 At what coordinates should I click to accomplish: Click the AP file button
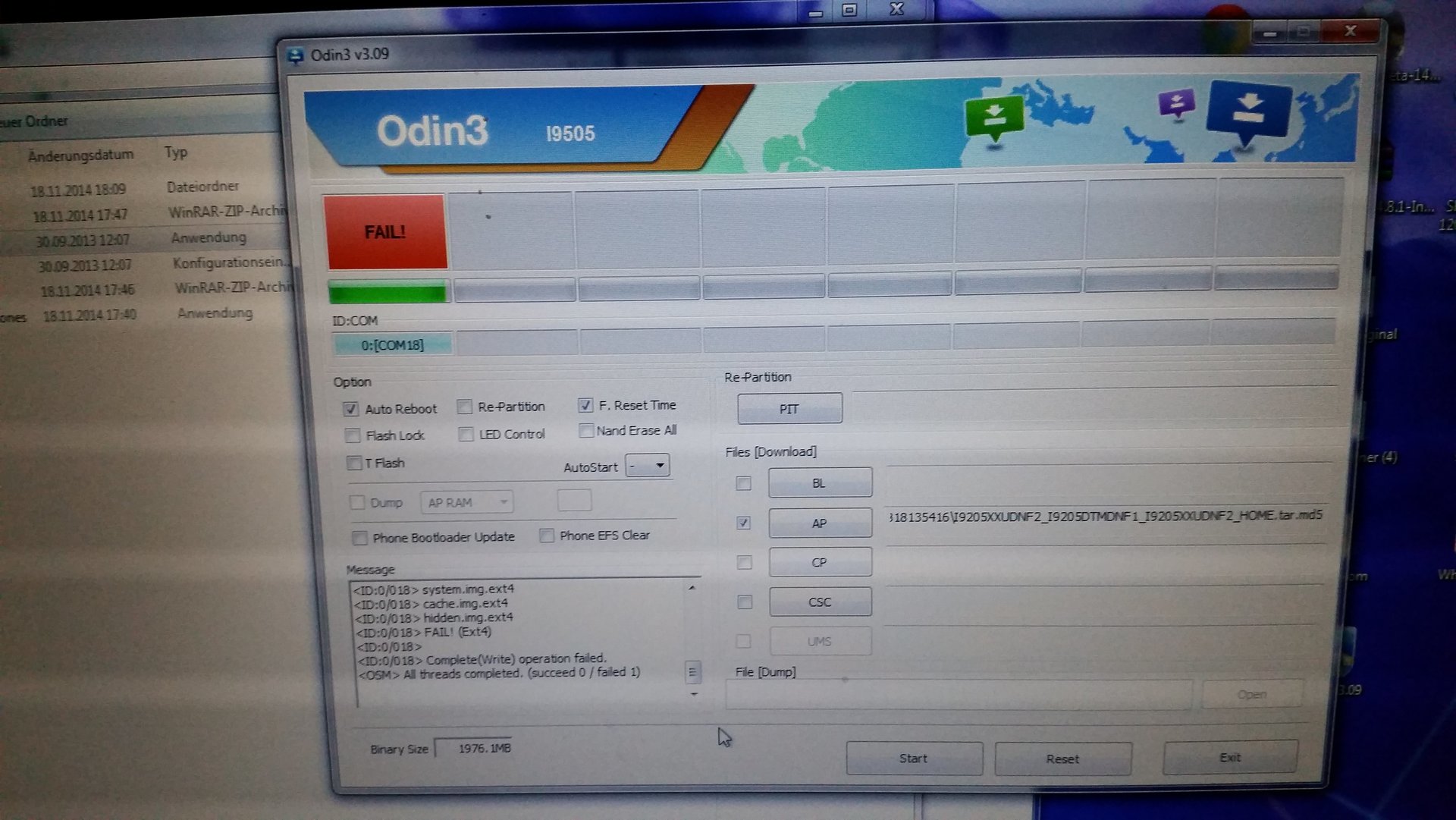(820, 523)
